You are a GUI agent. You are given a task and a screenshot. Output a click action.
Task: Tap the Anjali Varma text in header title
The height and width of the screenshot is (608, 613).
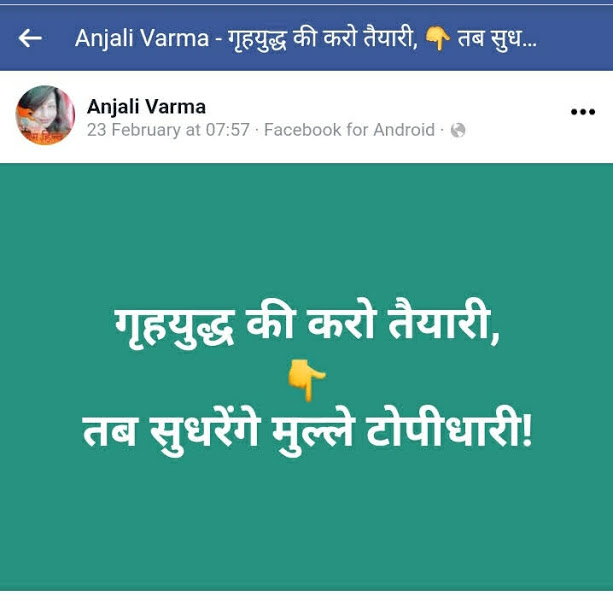point(142,38)
